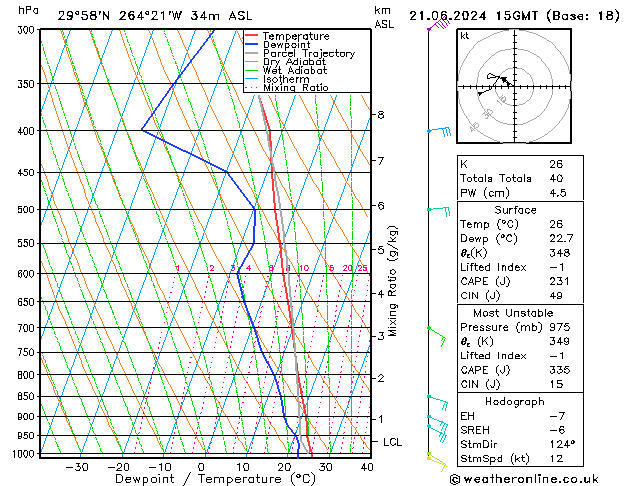Click the StmDir value 124°
The image size is (629, 486).
(x=562, y=444)
